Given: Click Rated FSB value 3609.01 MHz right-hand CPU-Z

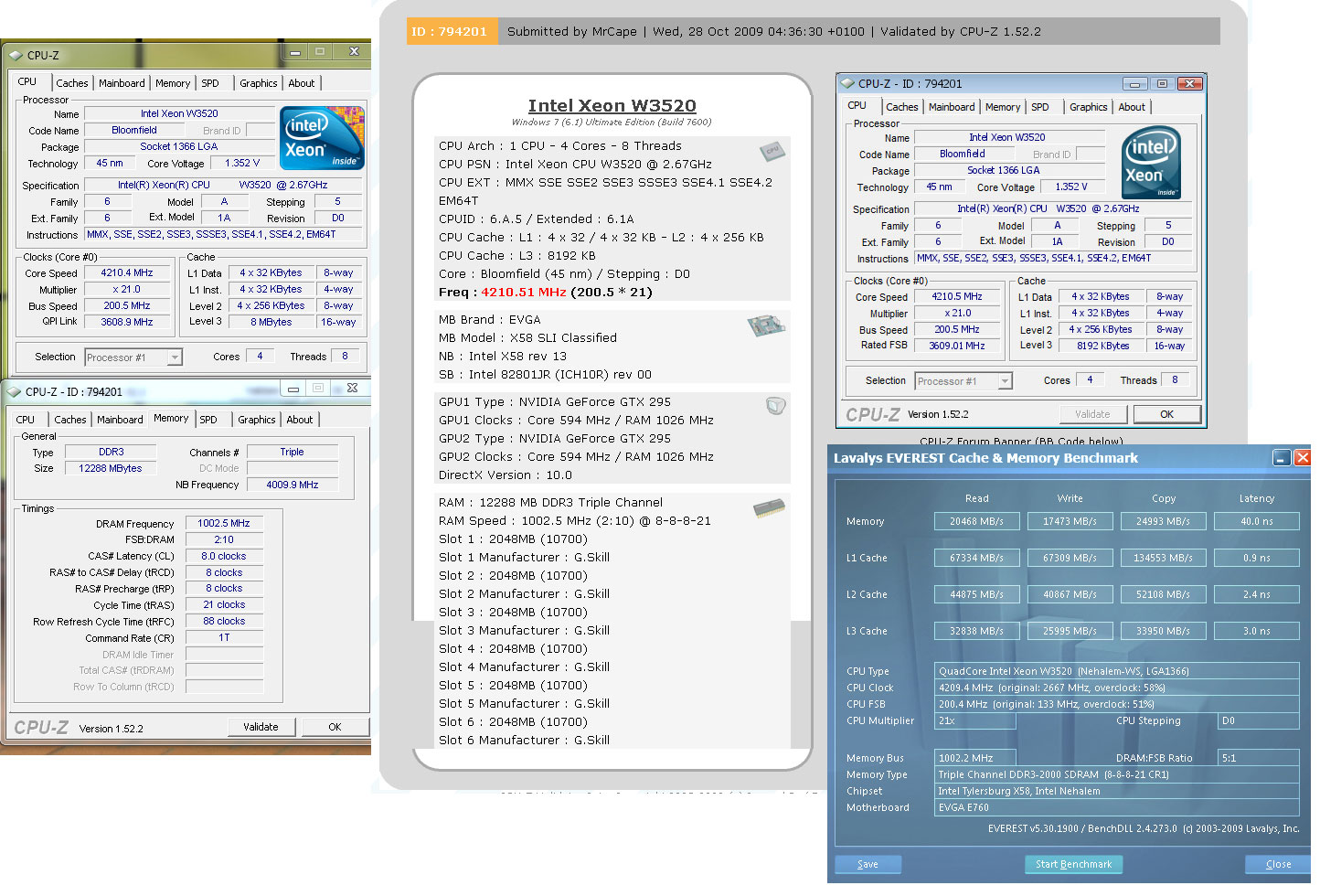Looking at the screenshot, I should [957, 346].
